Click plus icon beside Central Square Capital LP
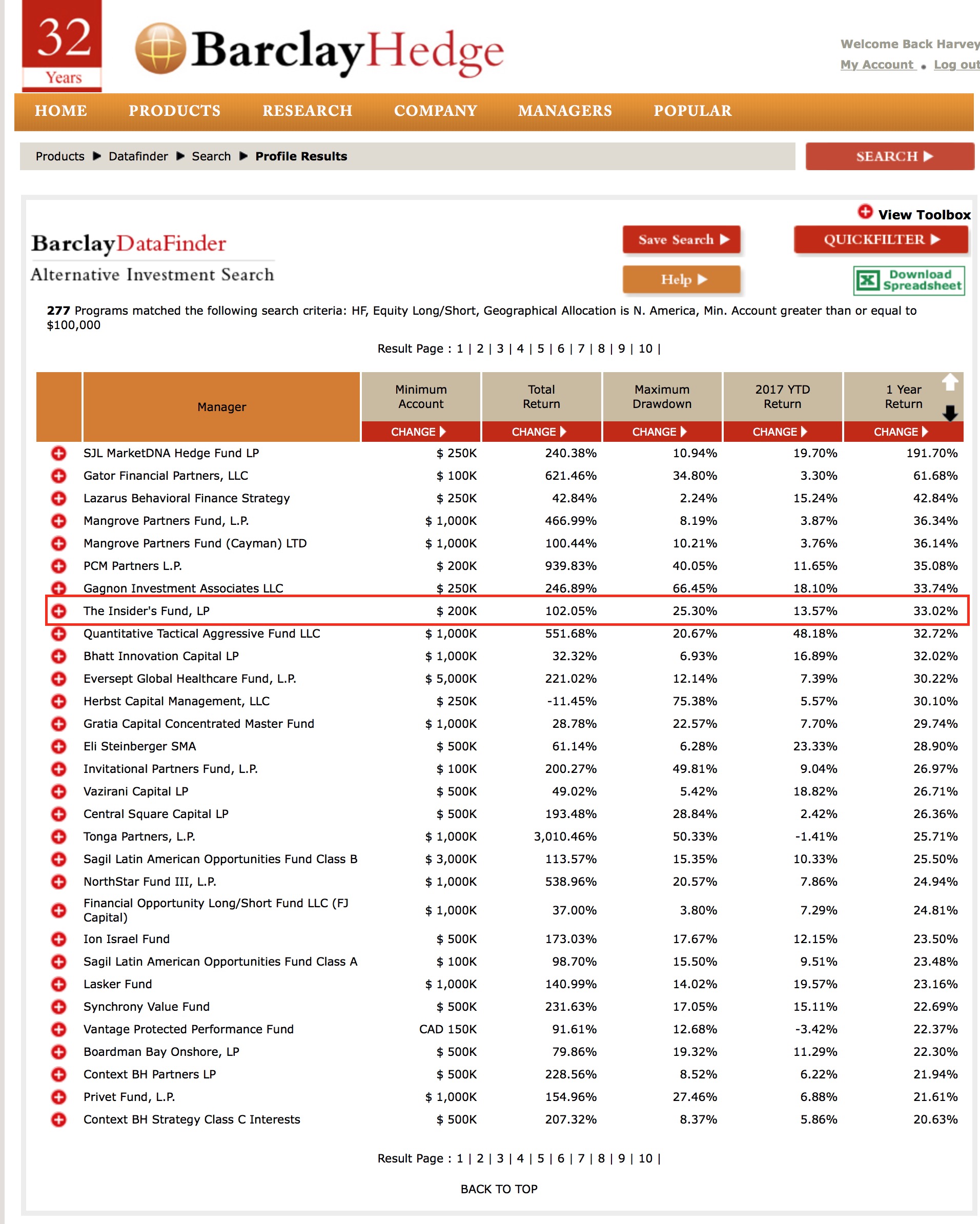Image resolution: width=980 pixels, height=1224 pixels. (x=58, y=814)
